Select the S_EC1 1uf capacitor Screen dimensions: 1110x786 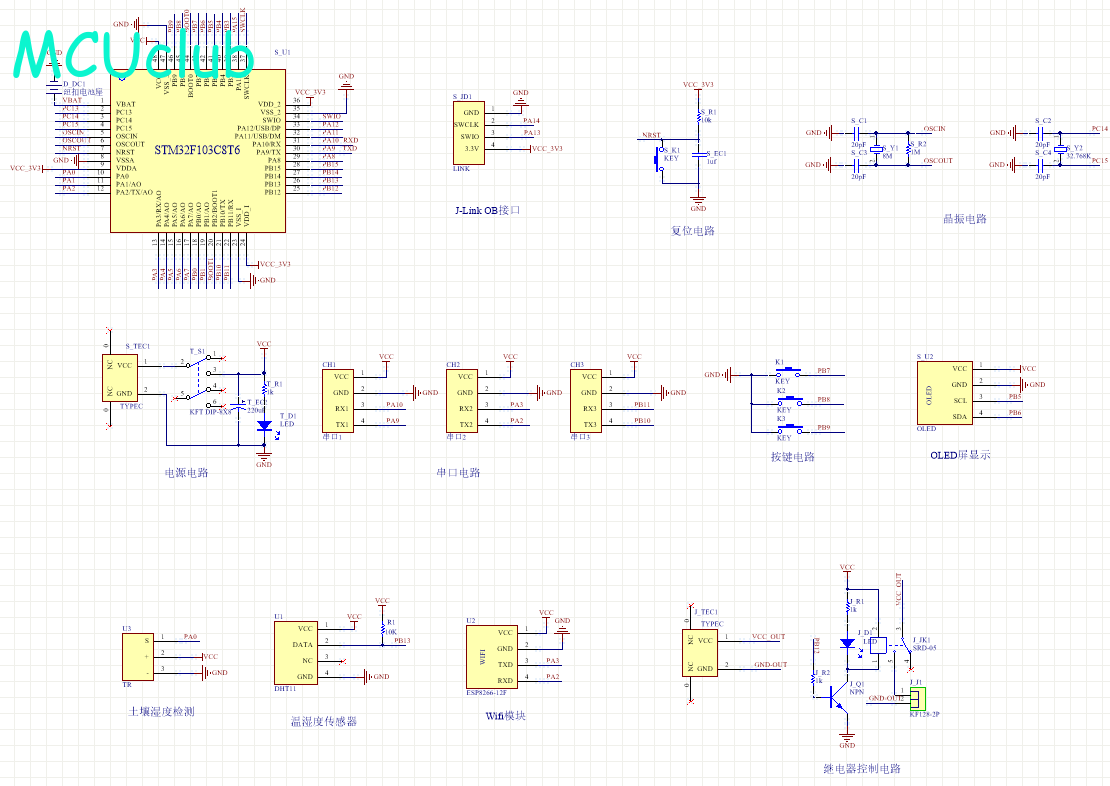coord(699,154)
